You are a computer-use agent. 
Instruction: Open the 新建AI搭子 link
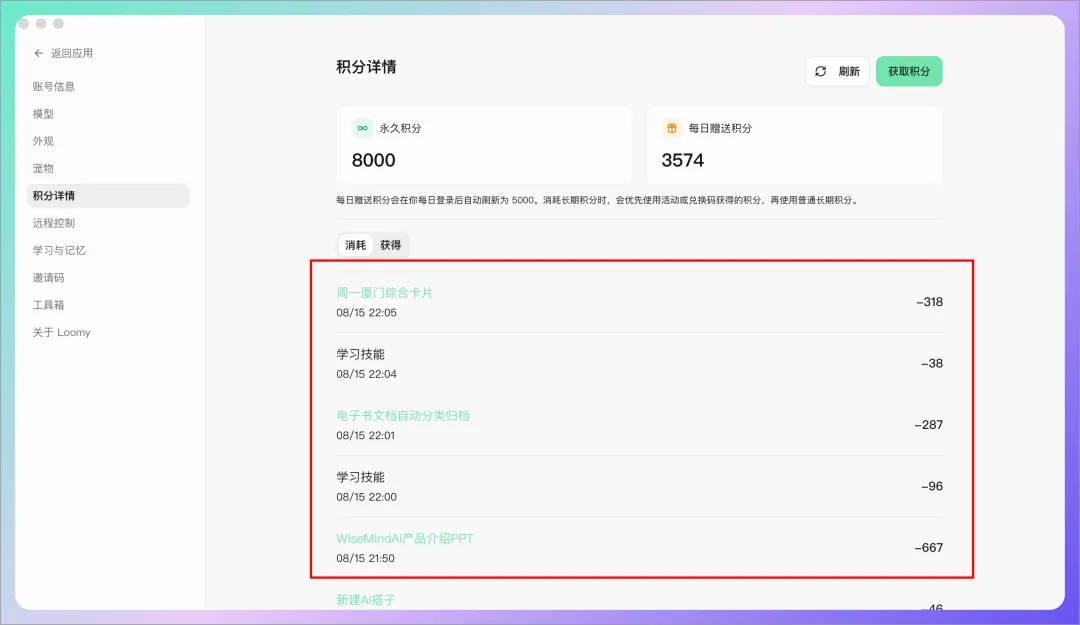coord(366,600)
